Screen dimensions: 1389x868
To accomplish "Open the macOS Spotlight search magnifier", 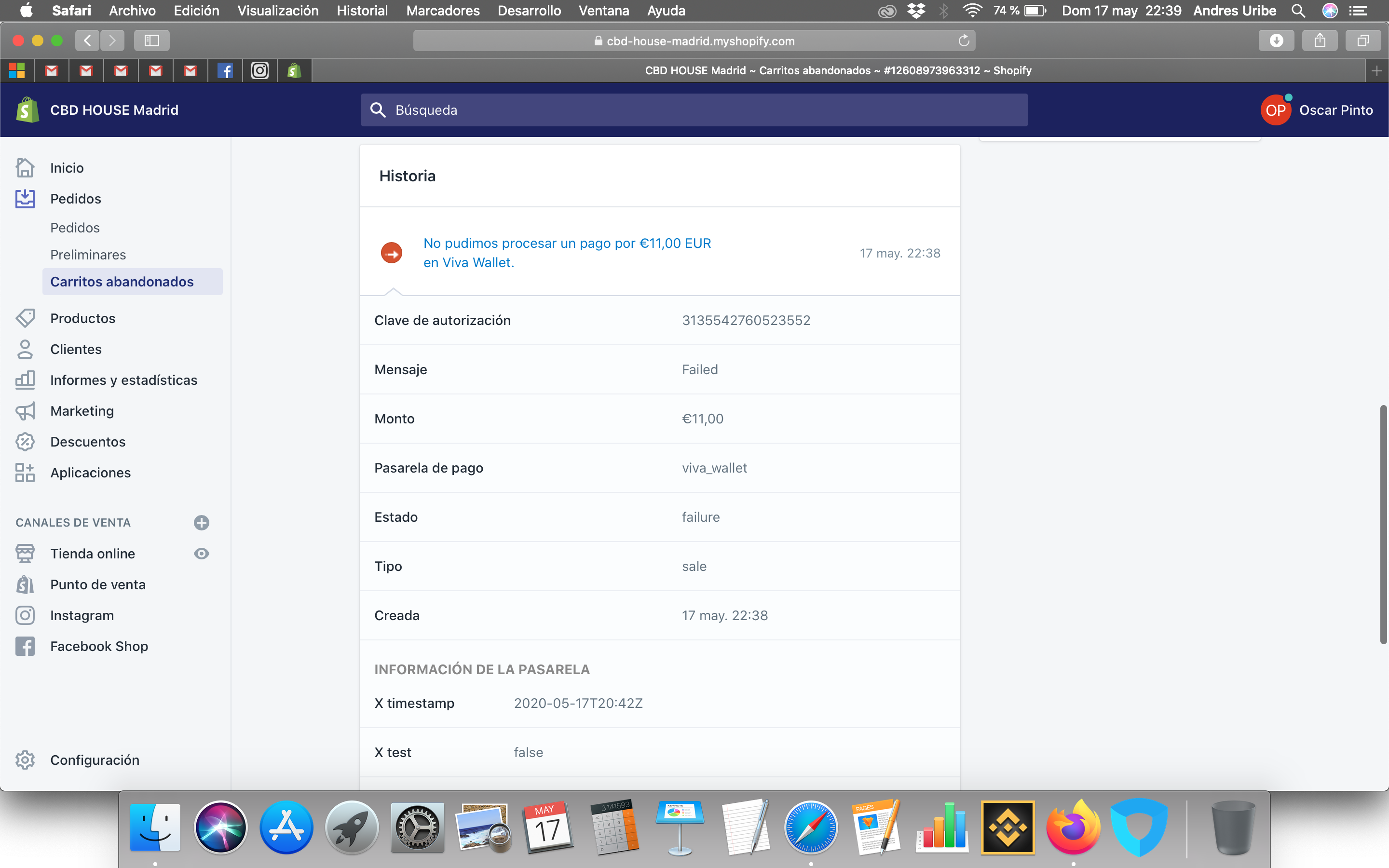I will tap(1298, 11).
